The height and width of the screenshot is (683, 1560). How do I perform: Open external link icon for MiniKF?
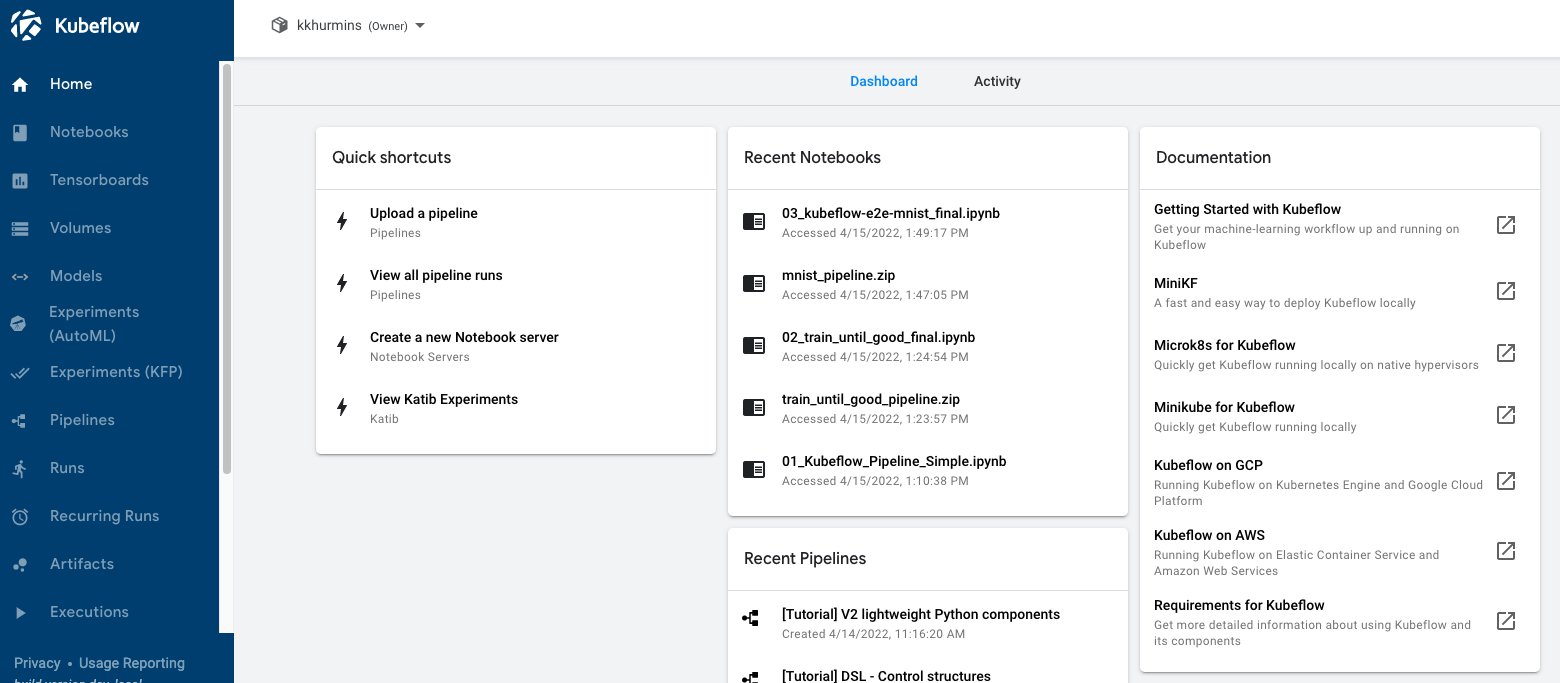(x=1505, y=291)
